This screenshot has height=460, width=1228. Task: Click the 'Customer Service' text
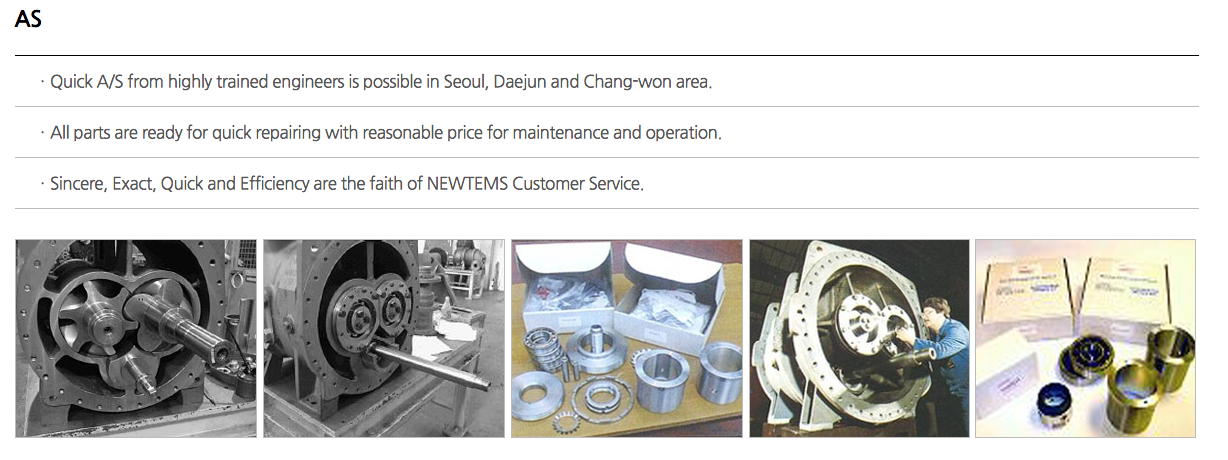578,184
